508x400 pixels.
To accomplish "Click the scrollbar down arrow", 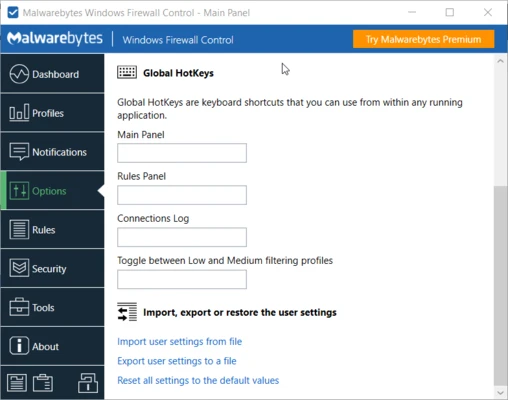I will (x=500, y=393).
